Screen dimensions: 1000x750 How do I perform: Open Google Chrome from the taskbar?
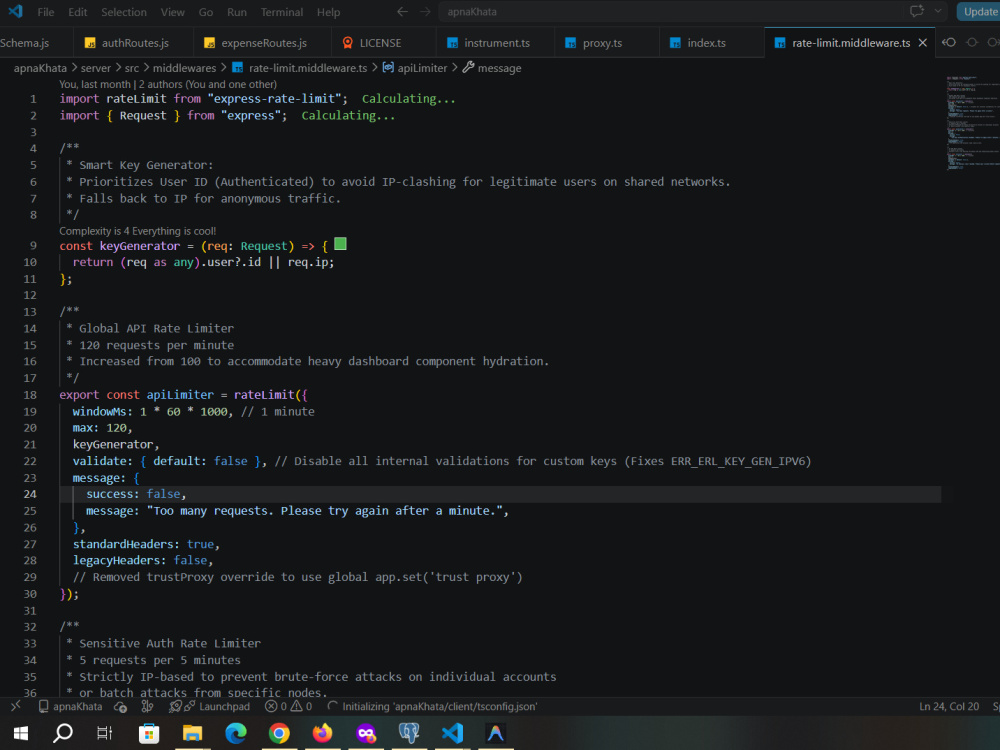pyautogui.click(x=279, y=733)
